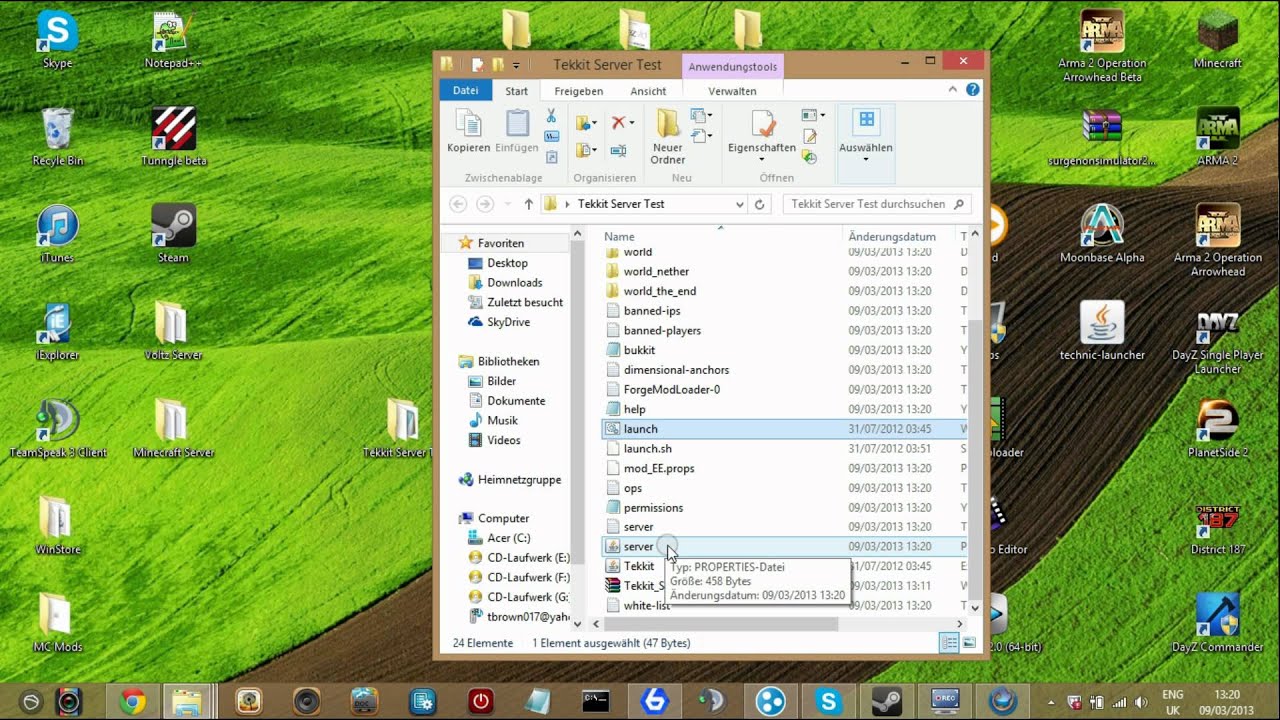
Task: Select SkyDrive in the navigation pane
Action: click(508, 322)
